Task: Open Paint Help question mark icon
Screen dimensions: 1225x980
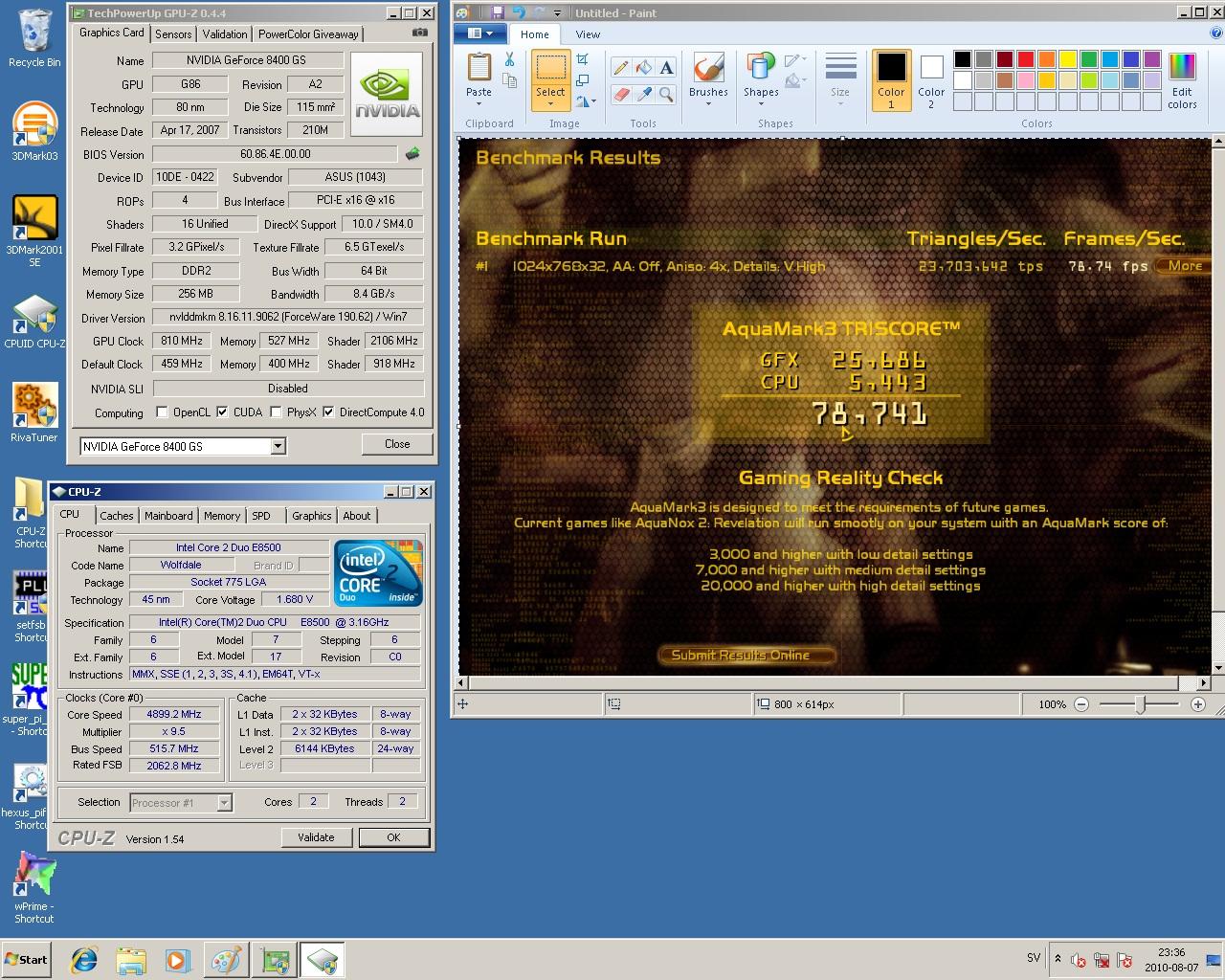Action: point(1217,33)
